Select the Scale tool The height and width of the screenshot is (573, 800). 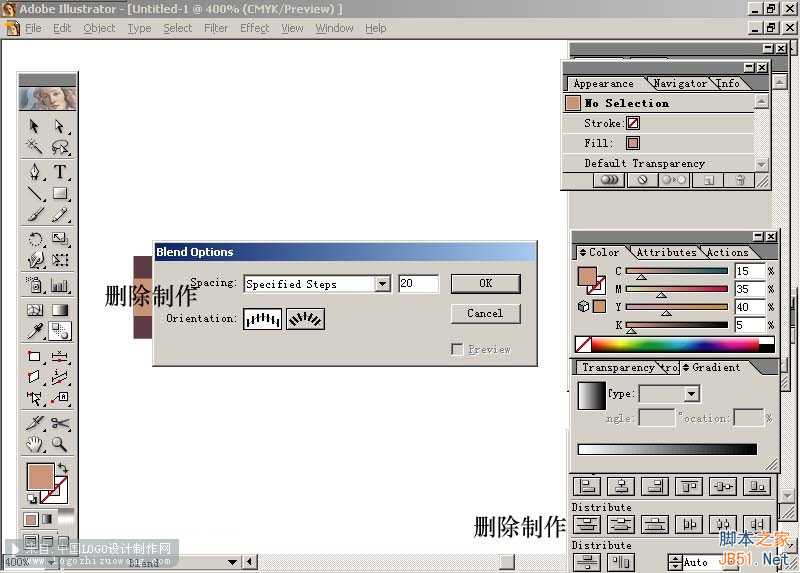(x=60, y=239)
